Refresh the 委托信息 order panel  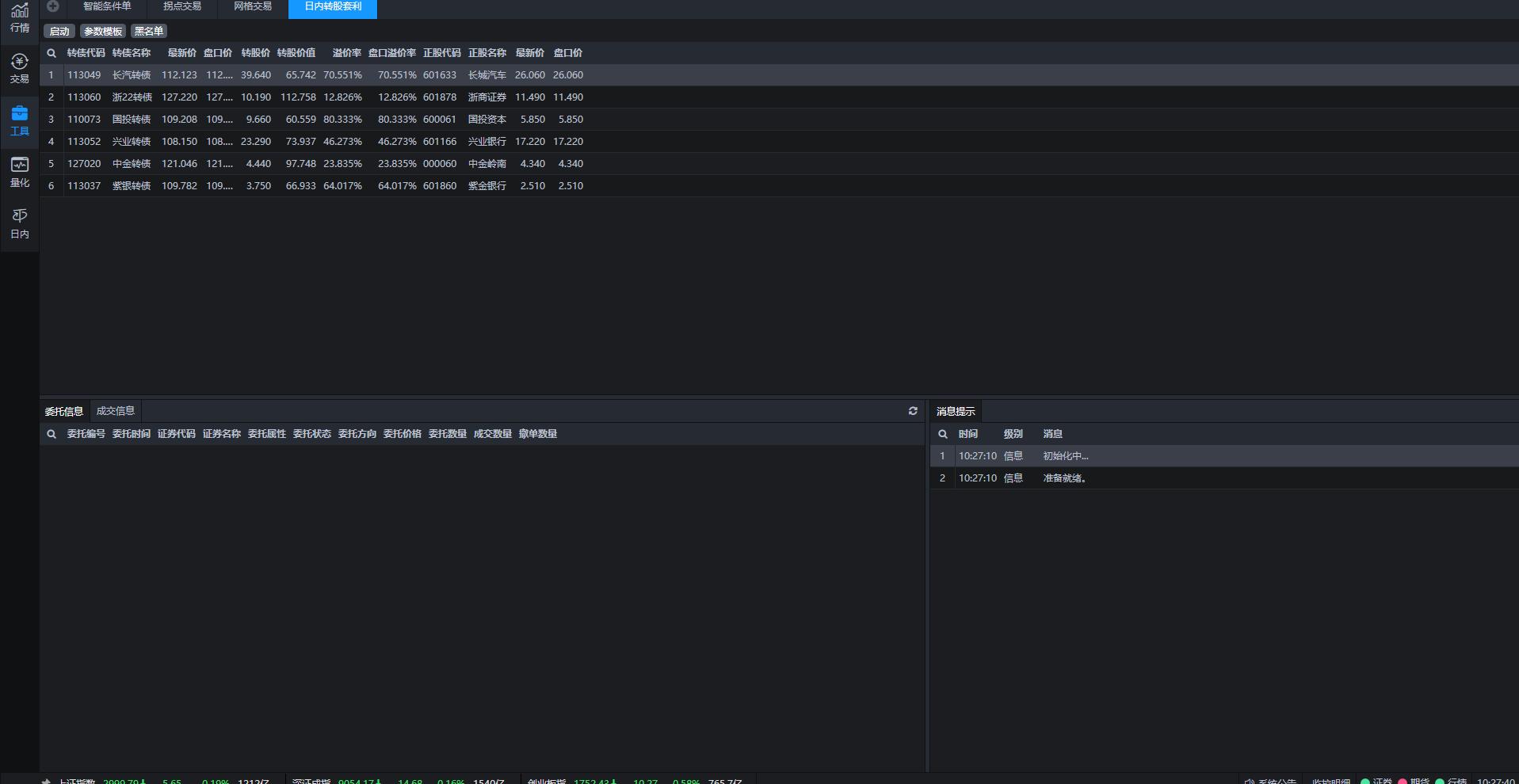click(x=913, y=411)
